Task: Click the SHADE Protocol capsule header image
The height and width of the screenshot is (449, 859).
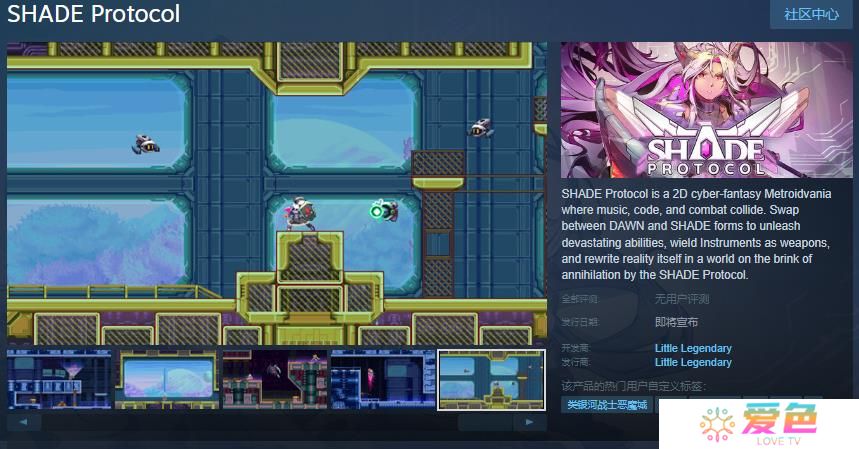Action: point(707,110)
